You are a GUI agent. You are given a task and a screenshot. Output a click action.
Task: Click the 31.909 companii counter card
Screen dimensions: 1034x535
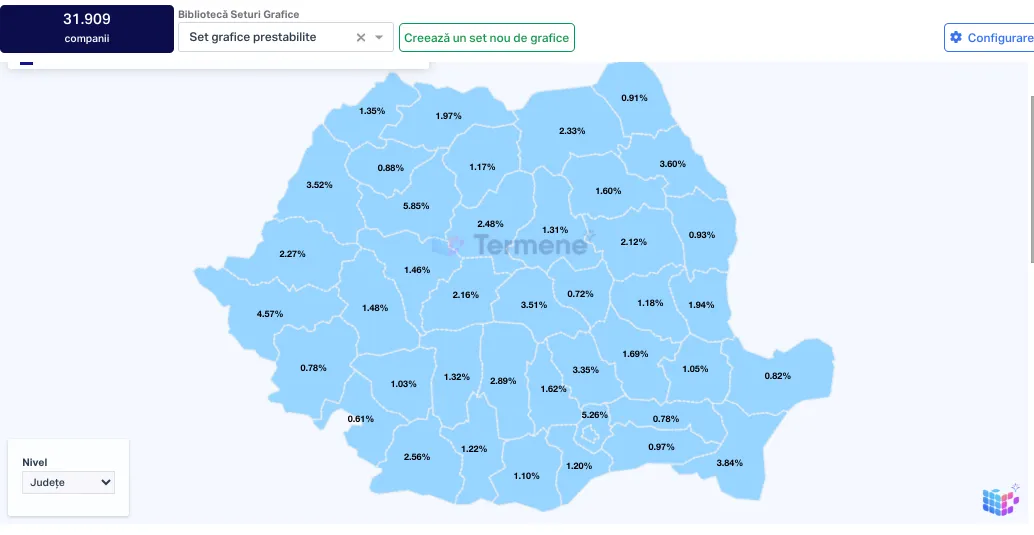click(87, 28)
